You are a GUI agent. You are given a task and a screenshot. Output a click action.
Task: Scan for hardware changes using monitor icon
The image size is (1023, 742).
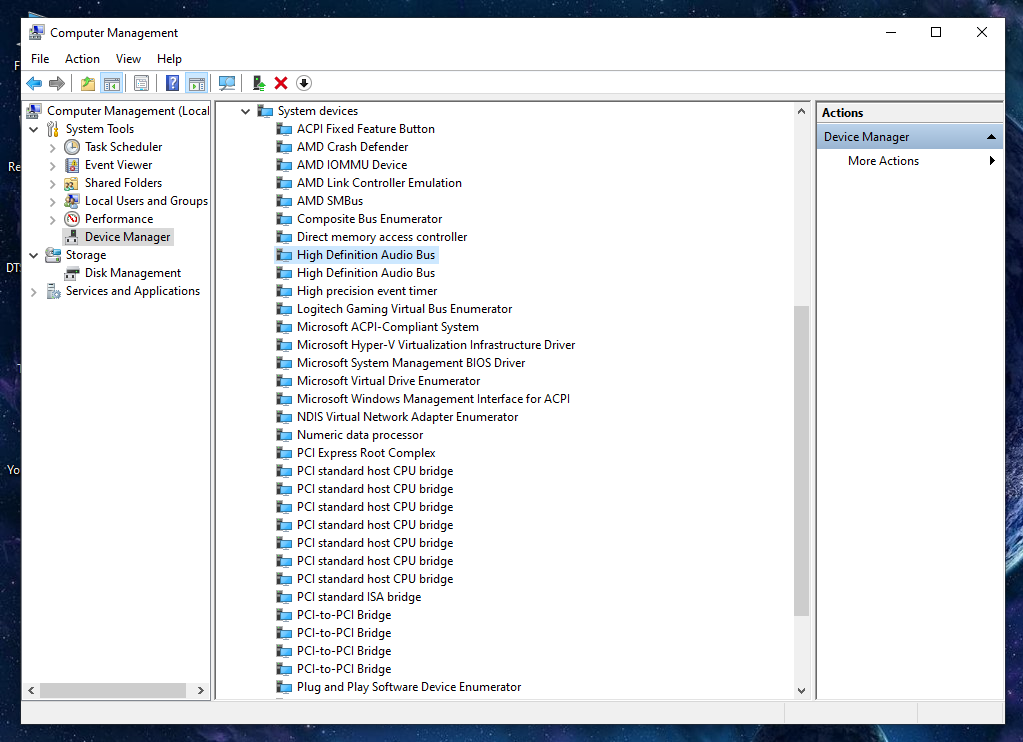[x=227, y=83]
